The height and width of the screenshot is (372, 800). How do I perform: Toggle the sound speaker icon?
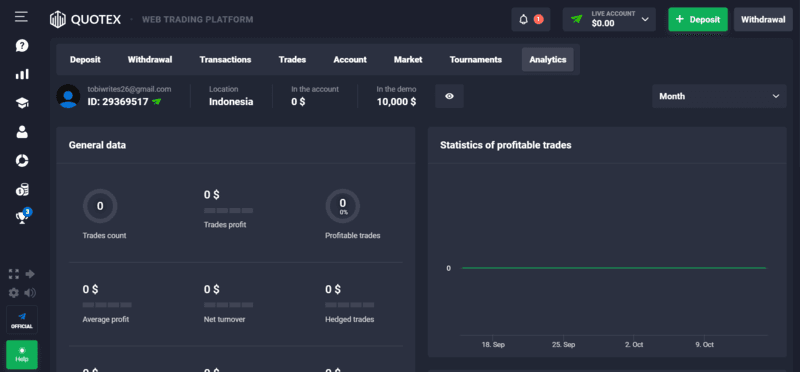(30, 293)
